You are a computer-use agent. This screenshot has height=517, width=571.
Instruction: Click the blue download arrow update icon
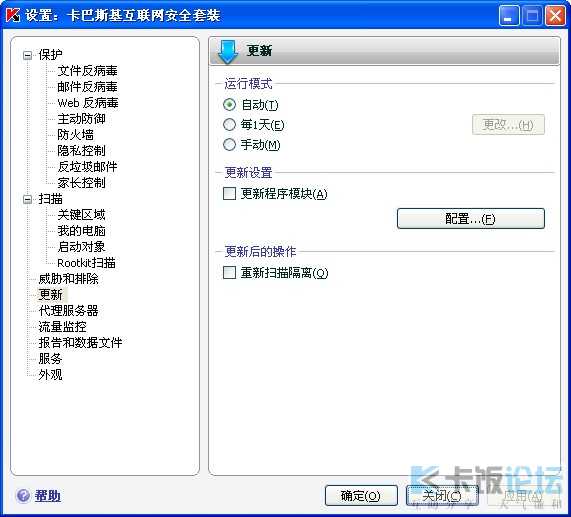[228, 52]
